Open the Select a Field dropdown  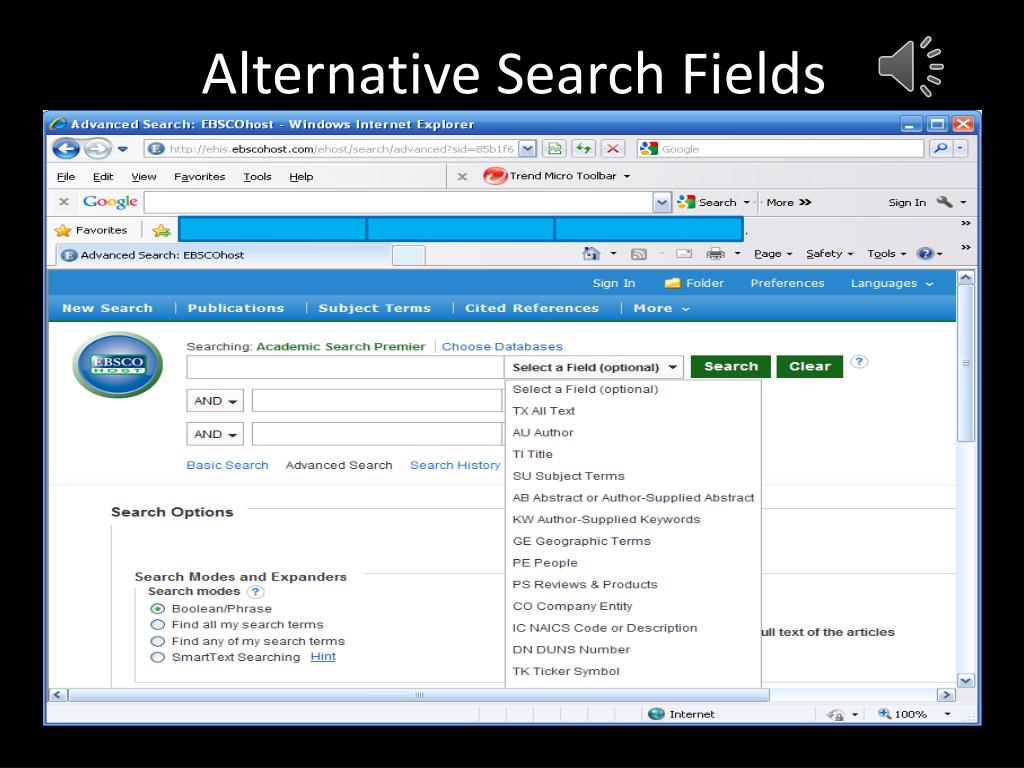click(x=594, y=367)
